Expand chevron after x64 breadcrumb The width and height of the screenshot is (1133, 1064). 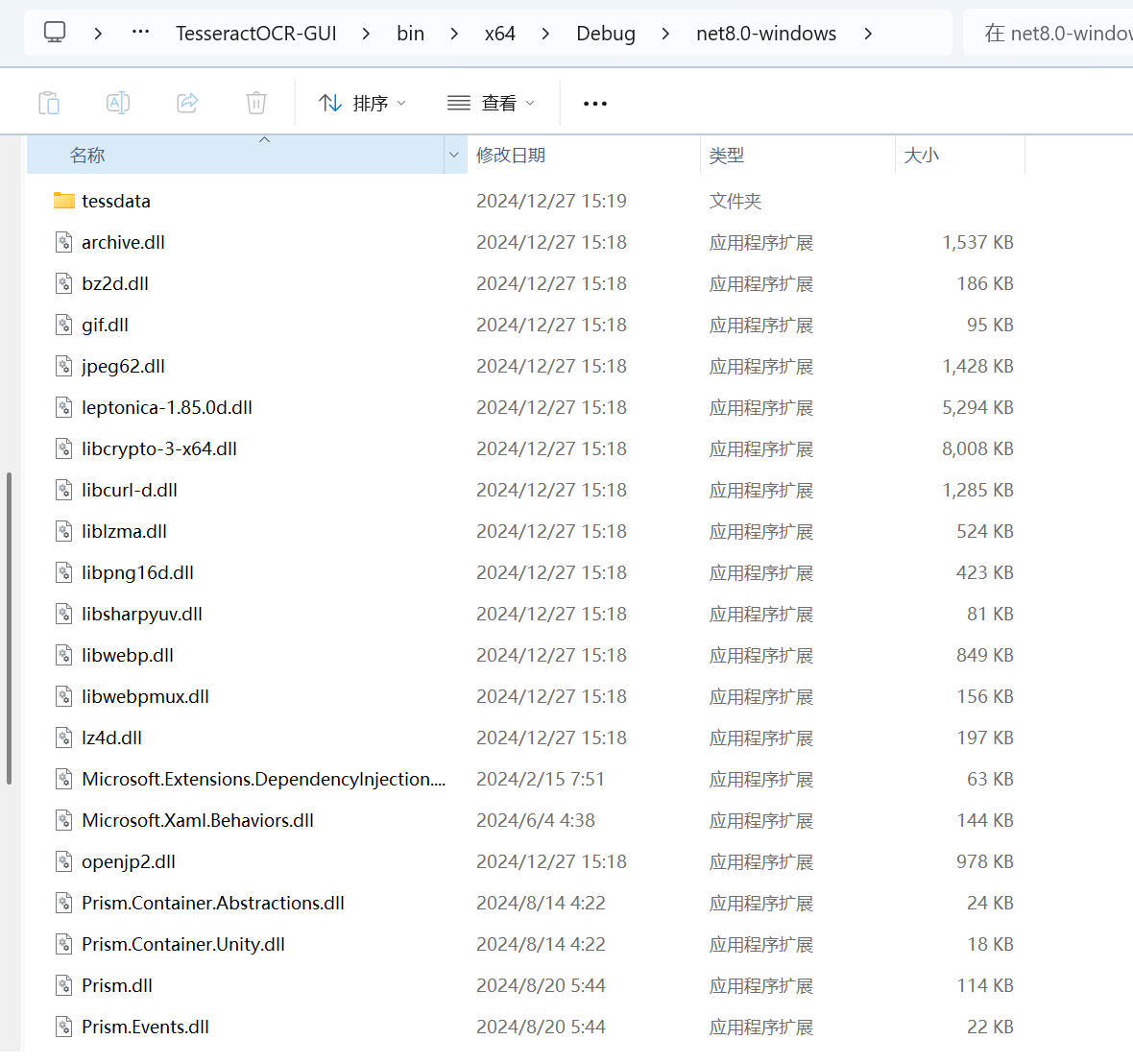click(545, 34)
